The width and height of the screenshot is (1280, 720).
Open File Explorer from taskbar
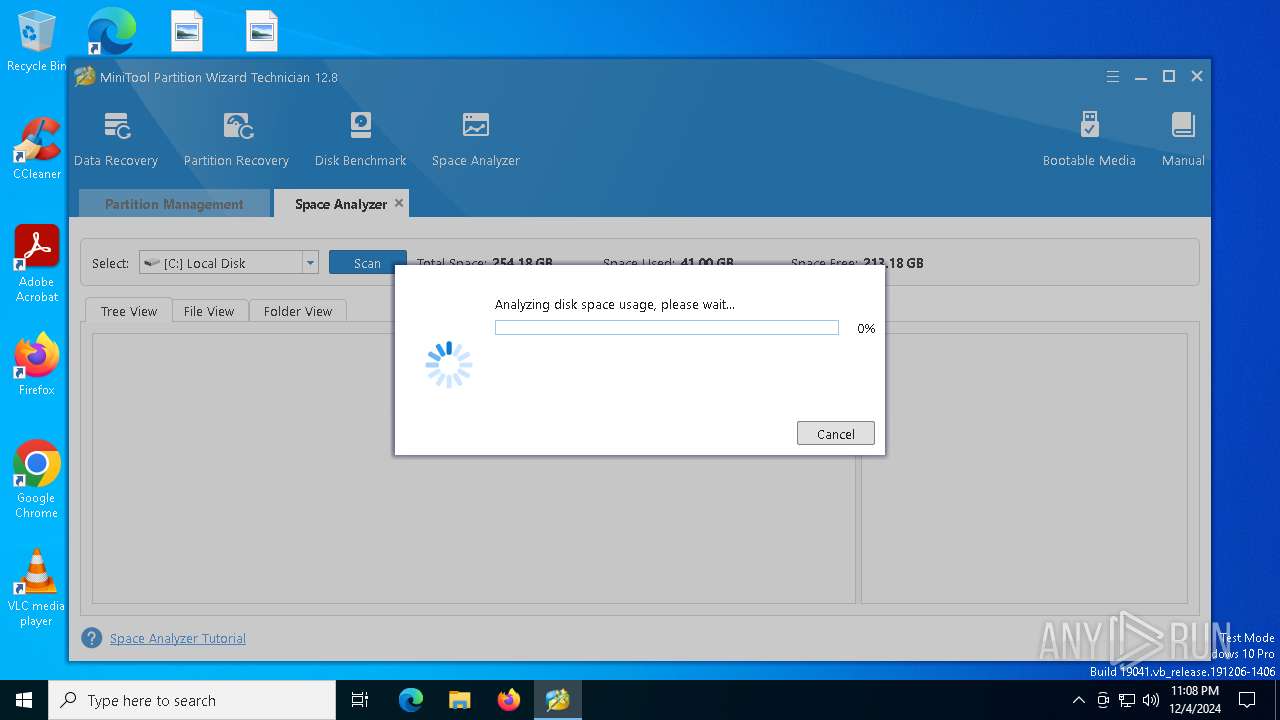(460, 700)
